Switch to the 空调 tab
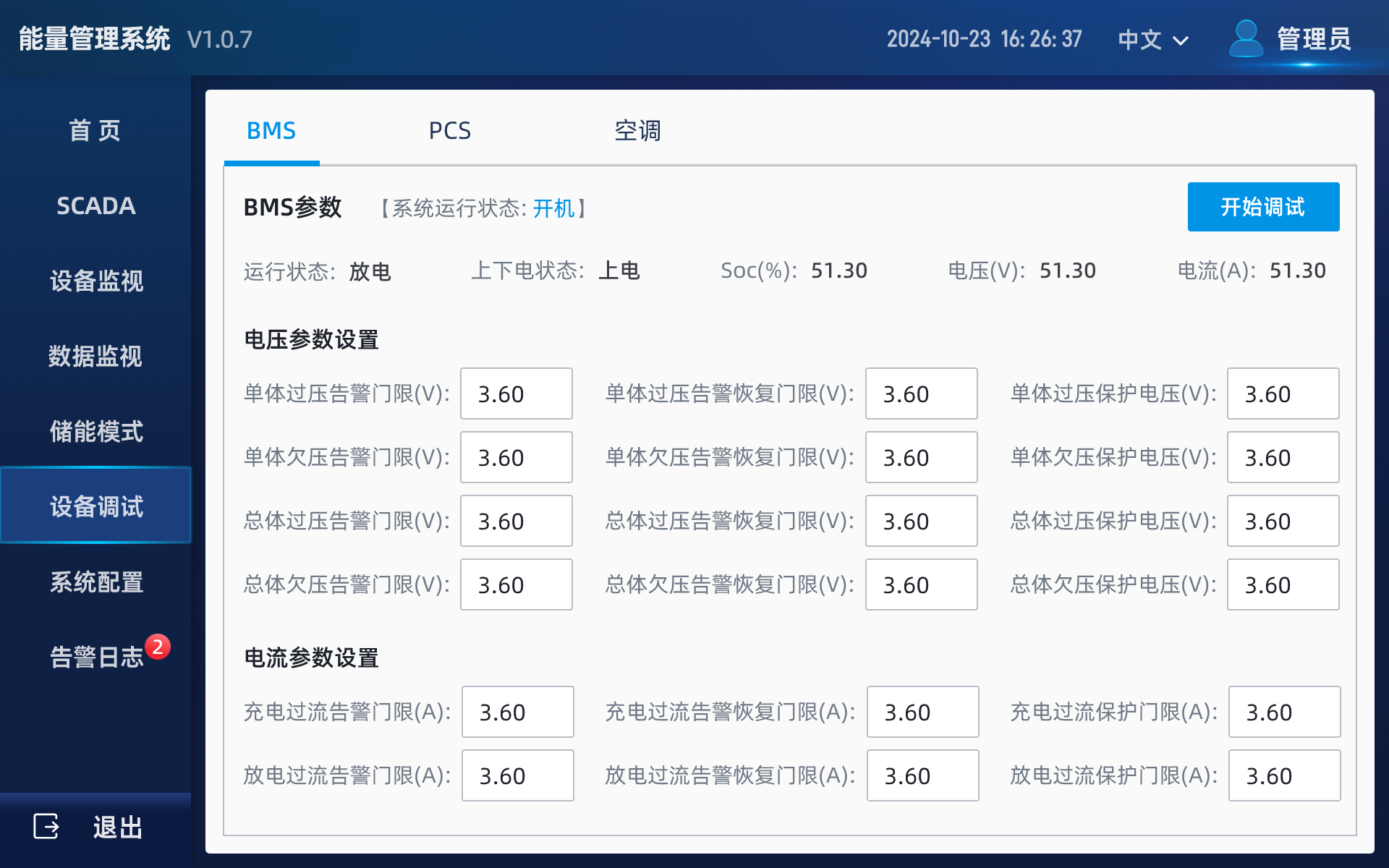1389x868 pixels. [639, 131]
